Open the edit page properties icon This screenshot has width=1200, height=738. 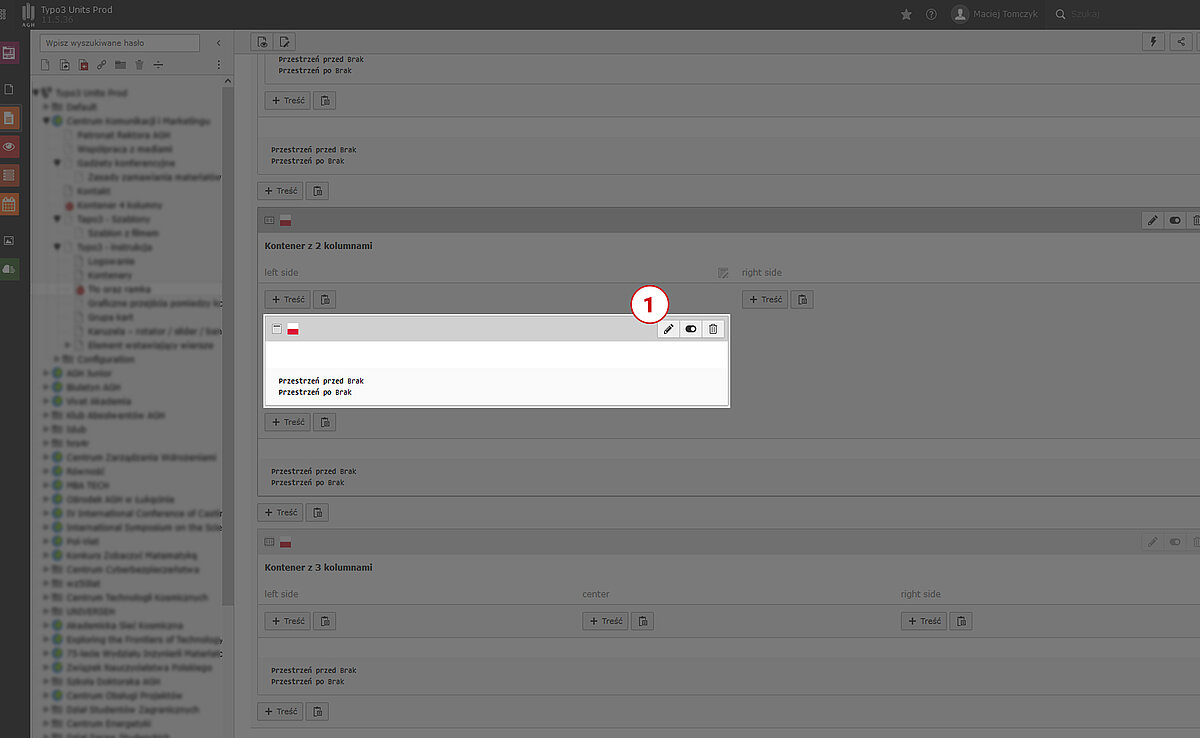pos(285,42)
